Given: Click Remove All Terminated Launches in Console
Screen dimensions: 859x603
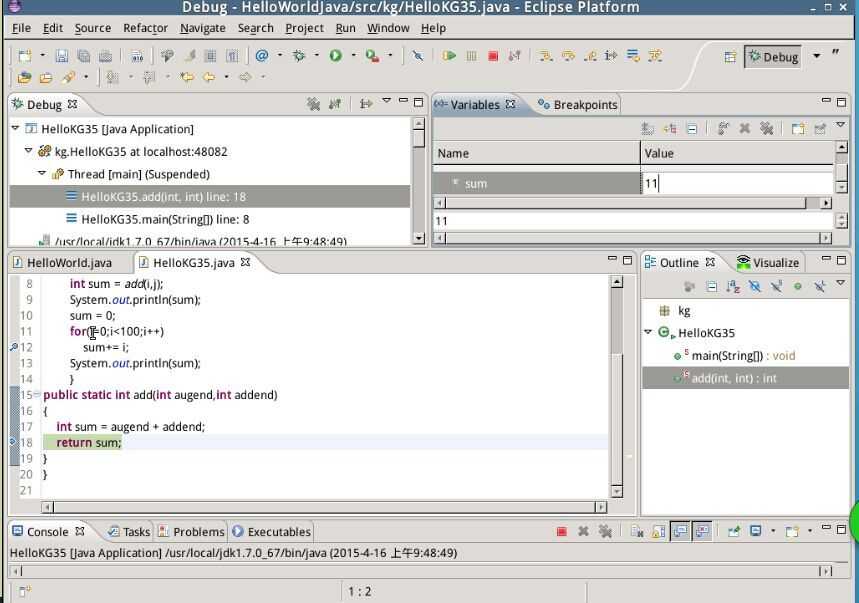Looking at the screenshot, I should [x=605, y=531].
